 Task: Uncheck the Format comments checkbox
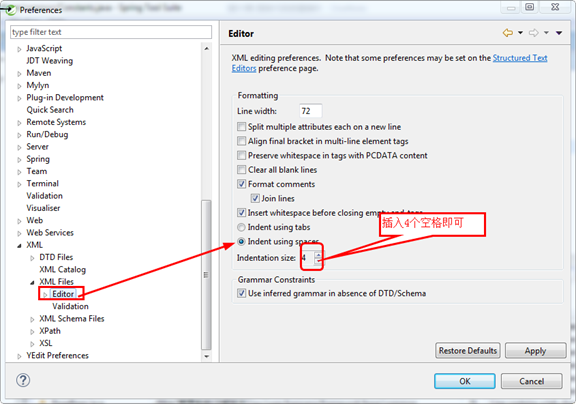click(x=241, y=184)
